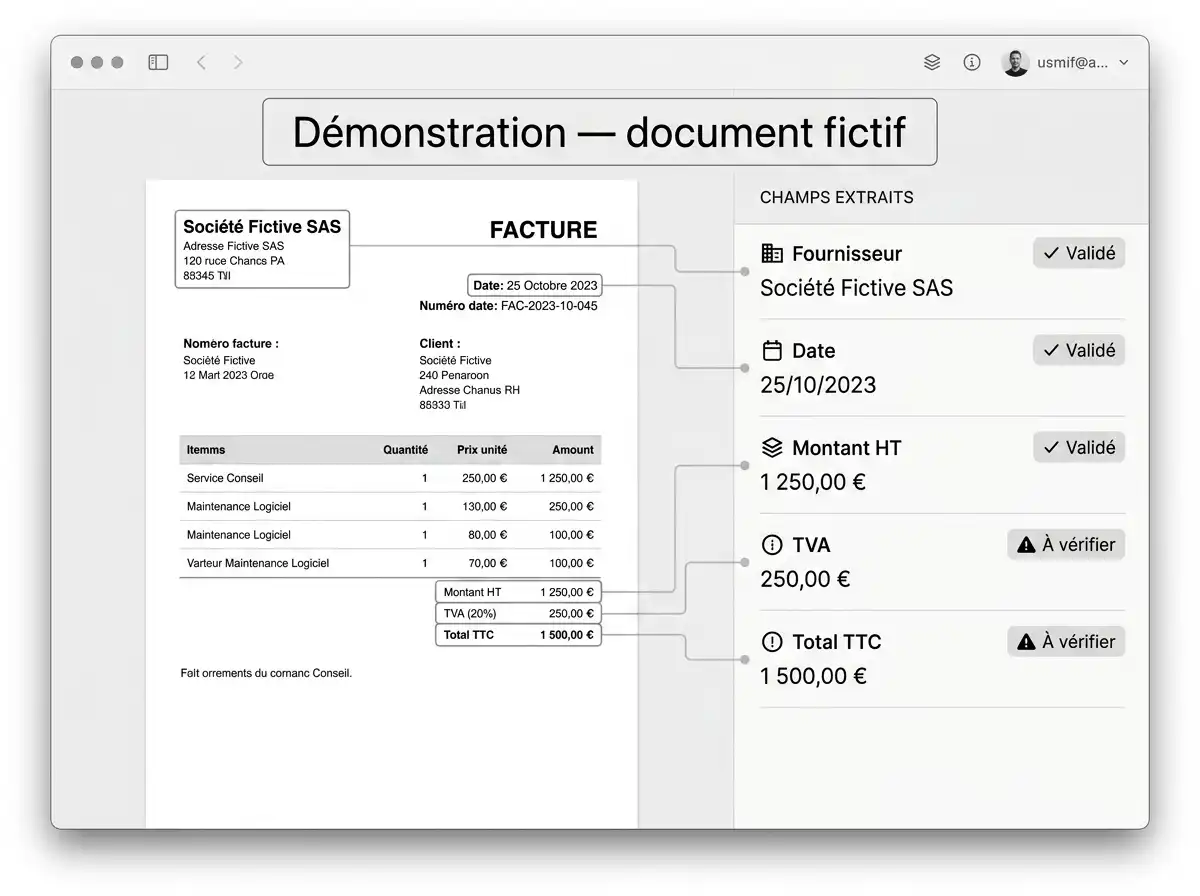Click the 240 Penaroon address line
Viewport: 1200px width, 896px height.
[454, 375]
